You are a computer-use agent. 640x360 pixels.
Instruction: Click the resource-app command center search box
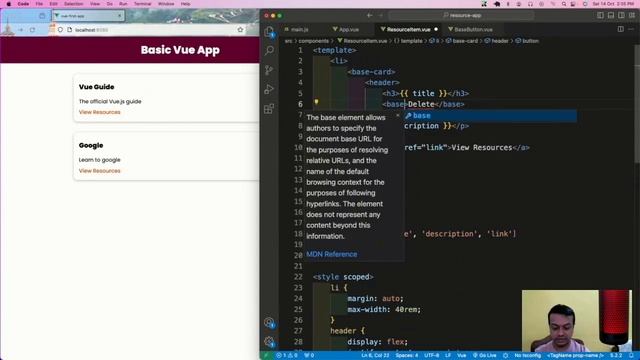click(461, 16)
